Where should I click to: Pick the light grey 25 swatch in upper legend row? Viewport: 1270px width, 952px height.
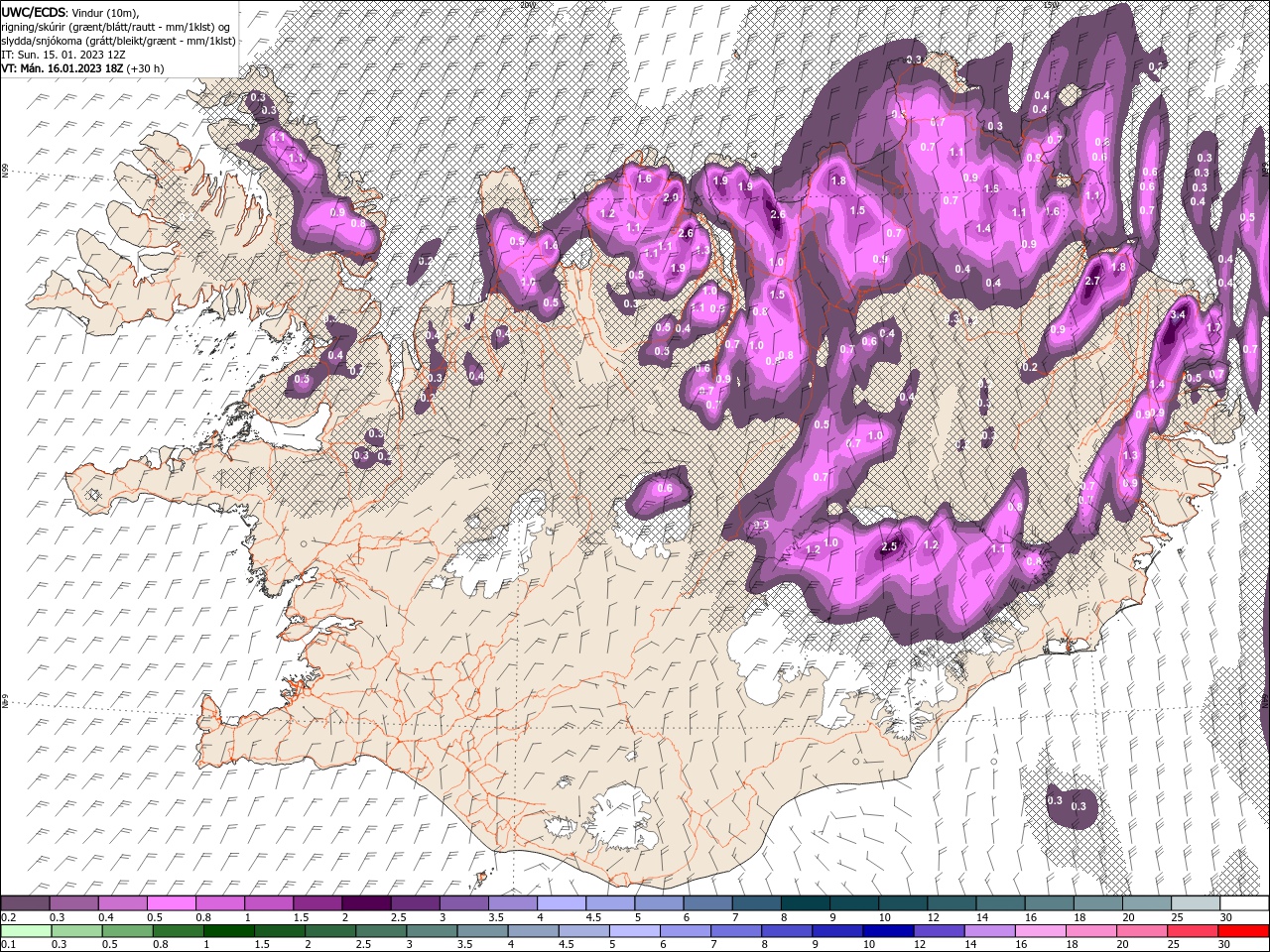tap(1196, 903)
